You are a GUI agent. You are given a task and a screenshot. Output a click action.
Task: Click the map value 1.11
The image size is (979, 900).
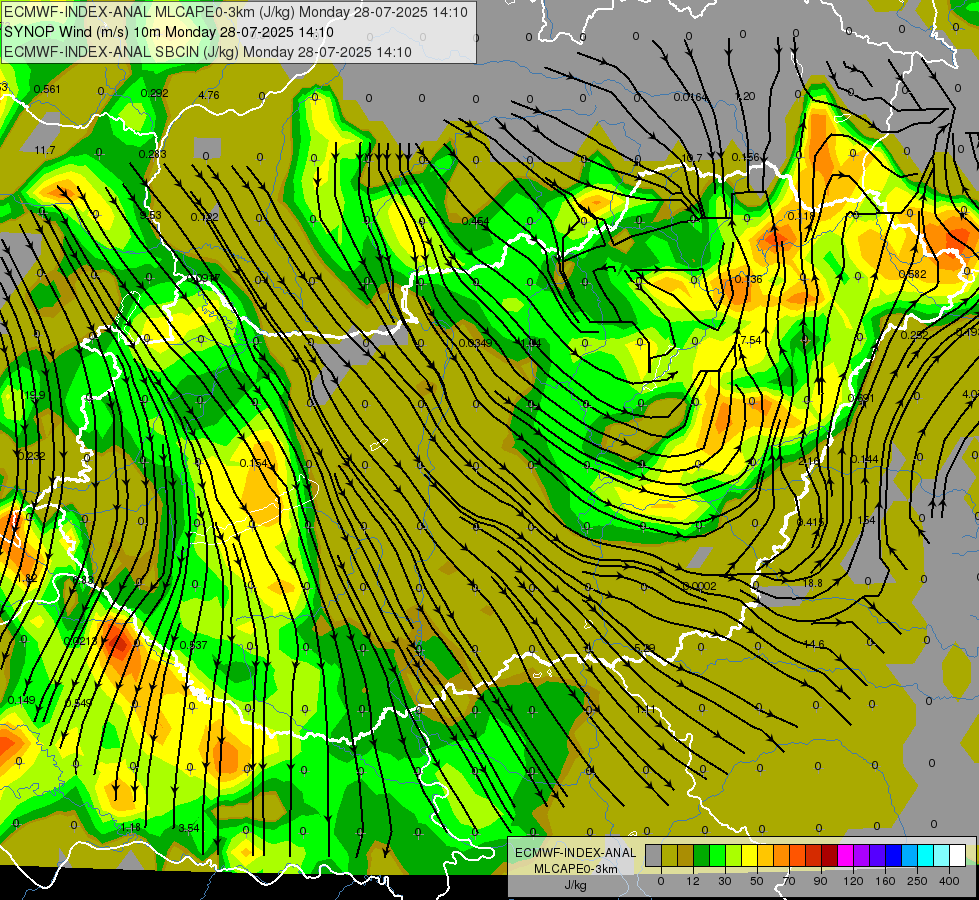point(646,709)
